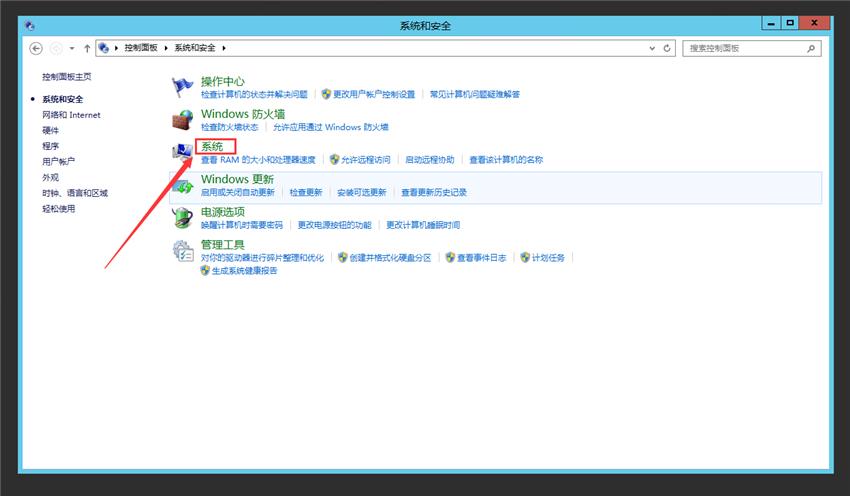The height and width of the screenshot is (496, 850).
Task: Expand the address bar history dropdown
Action: pos(652,48)
